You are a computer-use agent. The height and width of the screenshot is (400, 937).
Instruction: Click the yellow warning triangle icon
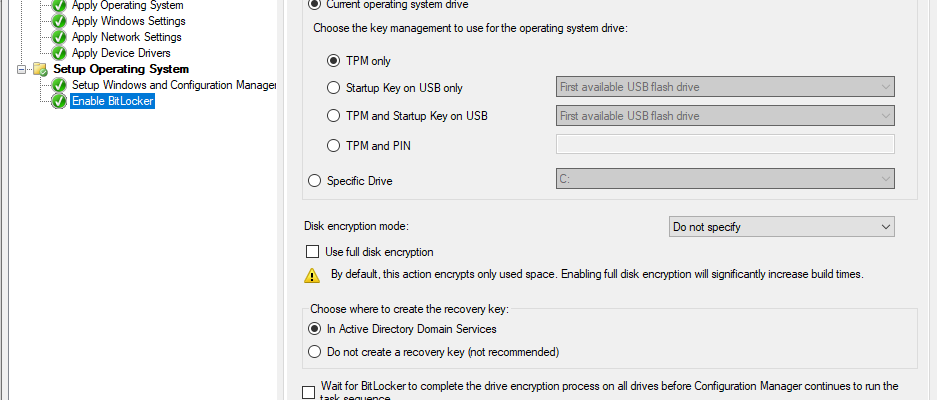[312, 275]
